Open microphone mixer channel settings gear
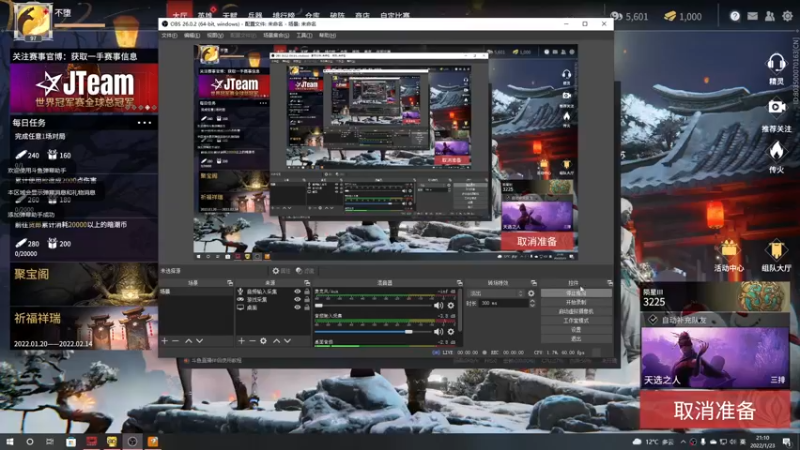The image size is (800, 450). (451, 306)
